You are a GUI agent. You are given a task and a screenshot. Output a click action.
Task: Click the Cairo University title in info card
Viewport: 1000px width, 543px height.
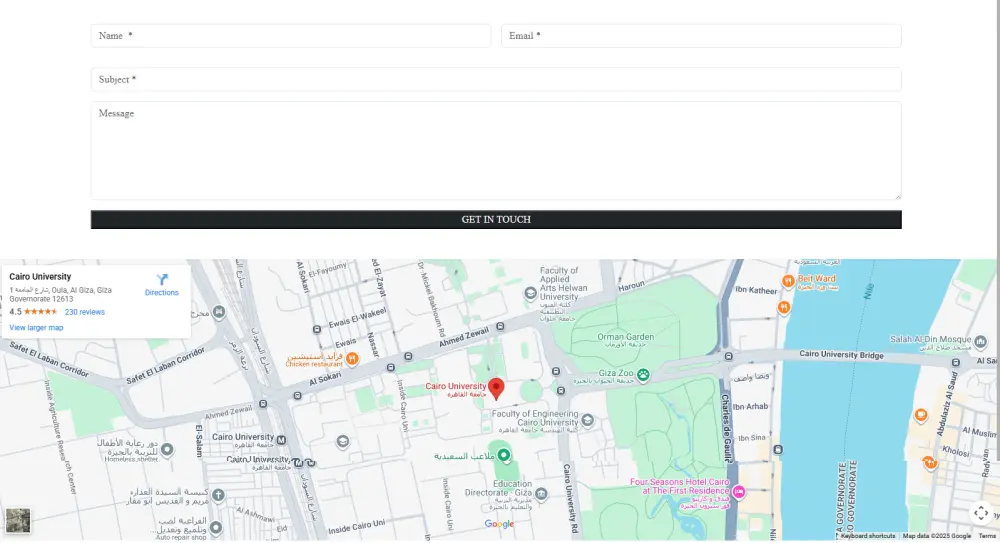pyautogui.click(x=40, y=276)
